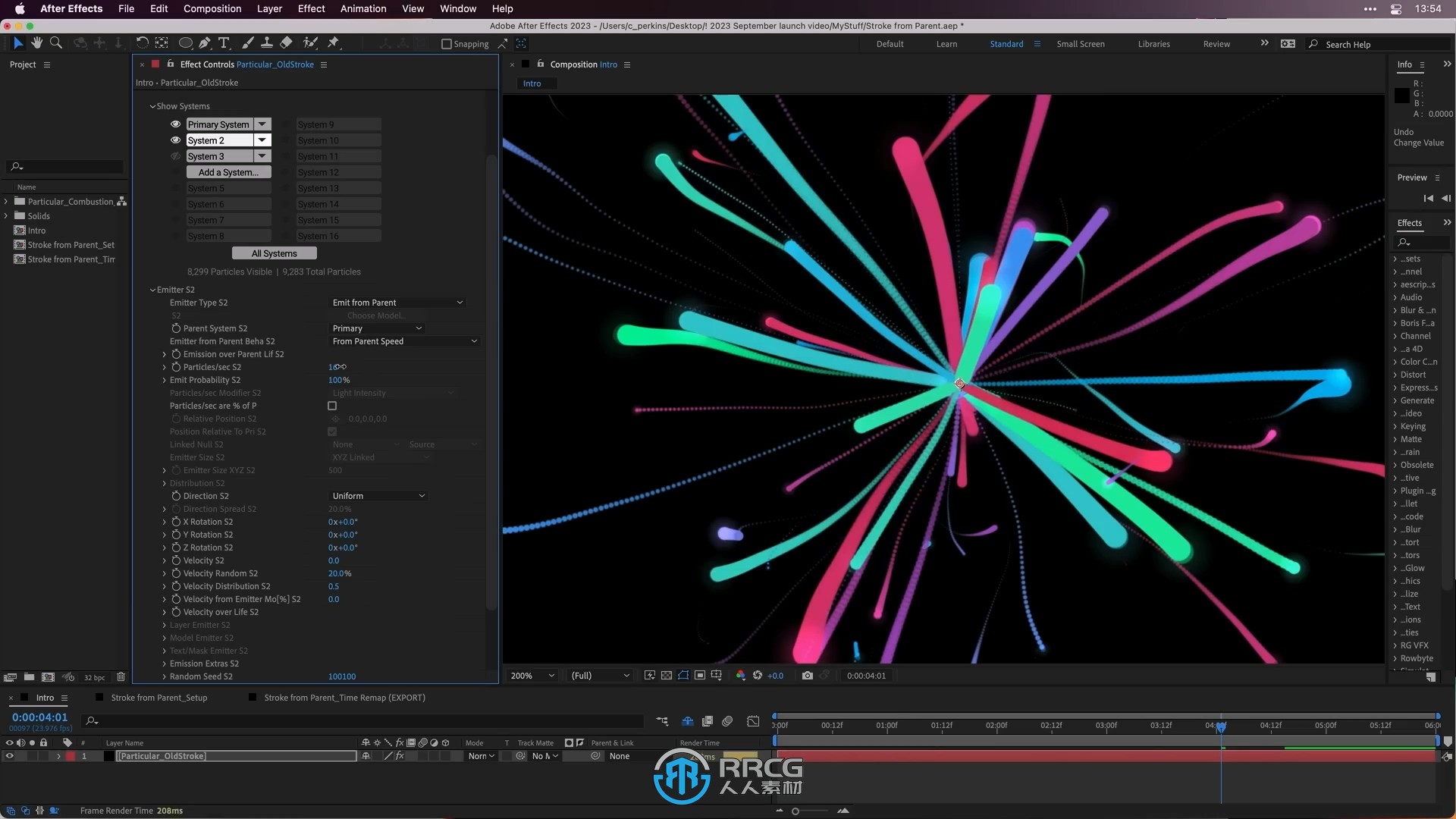Click the Animation menu in menu bar

[x=363, y=8]
